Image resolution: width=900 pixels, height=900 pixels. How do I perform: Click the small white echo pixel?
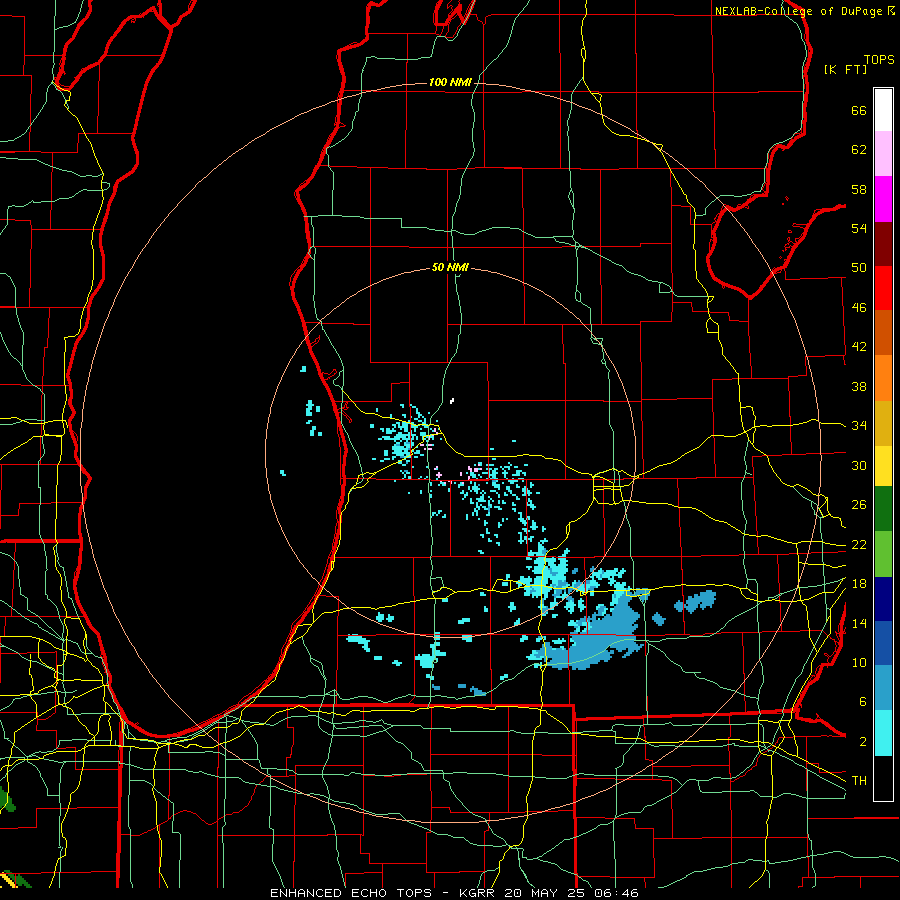click(x=452, y=400)
